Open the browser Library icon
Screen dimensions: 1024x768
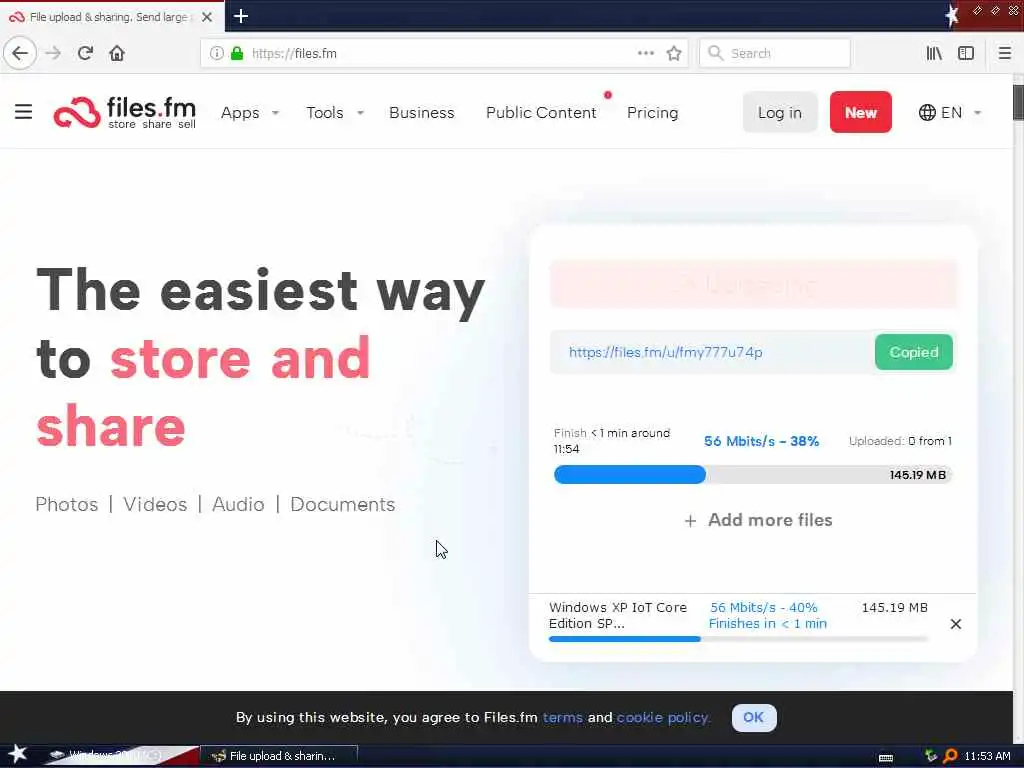click(x=934, y=53)
